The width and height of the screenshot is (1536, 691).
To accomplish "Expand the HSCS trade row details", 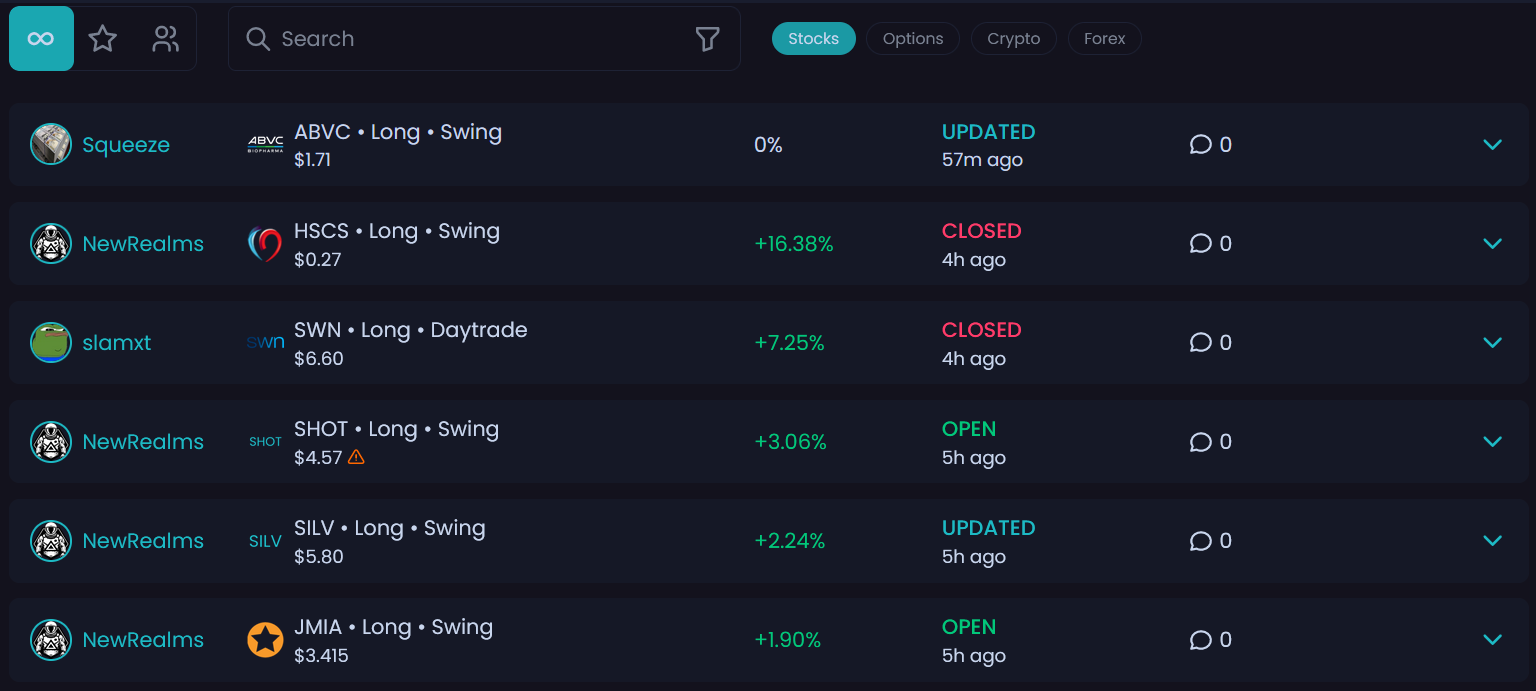I will tap(1492, 243).
